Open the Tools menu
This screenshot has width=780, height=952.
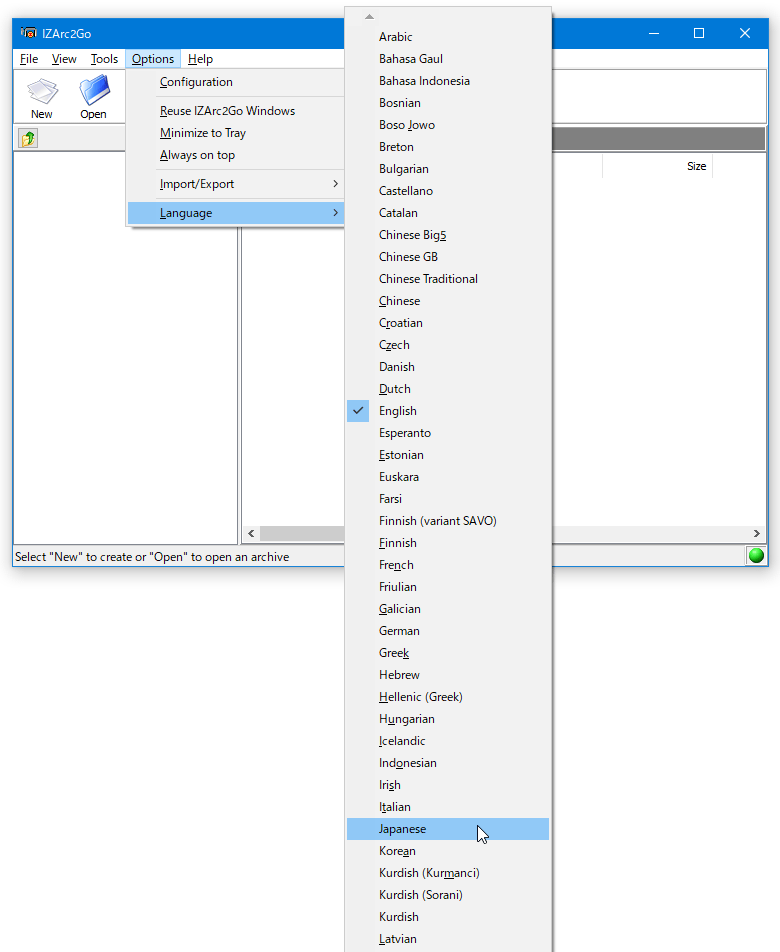(x=104, y=59)
